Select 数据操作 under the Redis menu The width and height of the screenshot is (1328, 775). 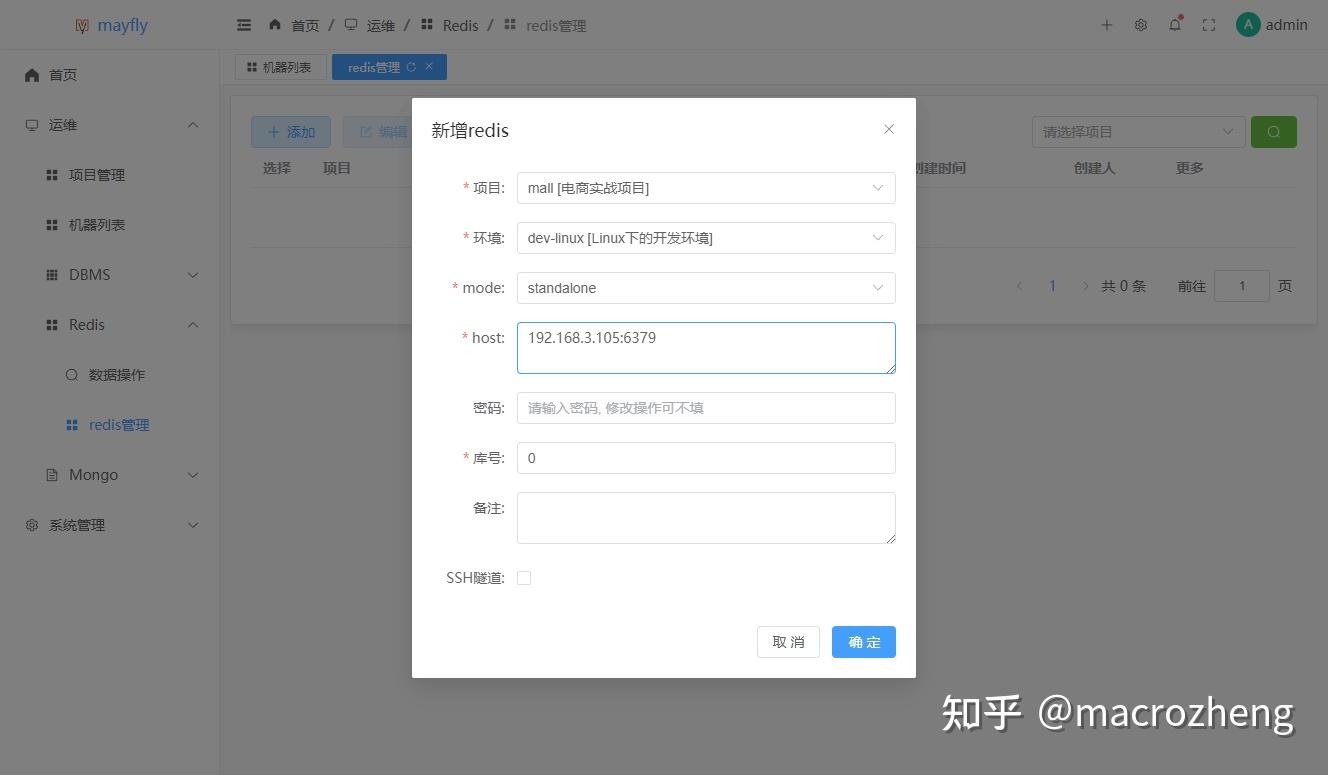coord(119,374)
